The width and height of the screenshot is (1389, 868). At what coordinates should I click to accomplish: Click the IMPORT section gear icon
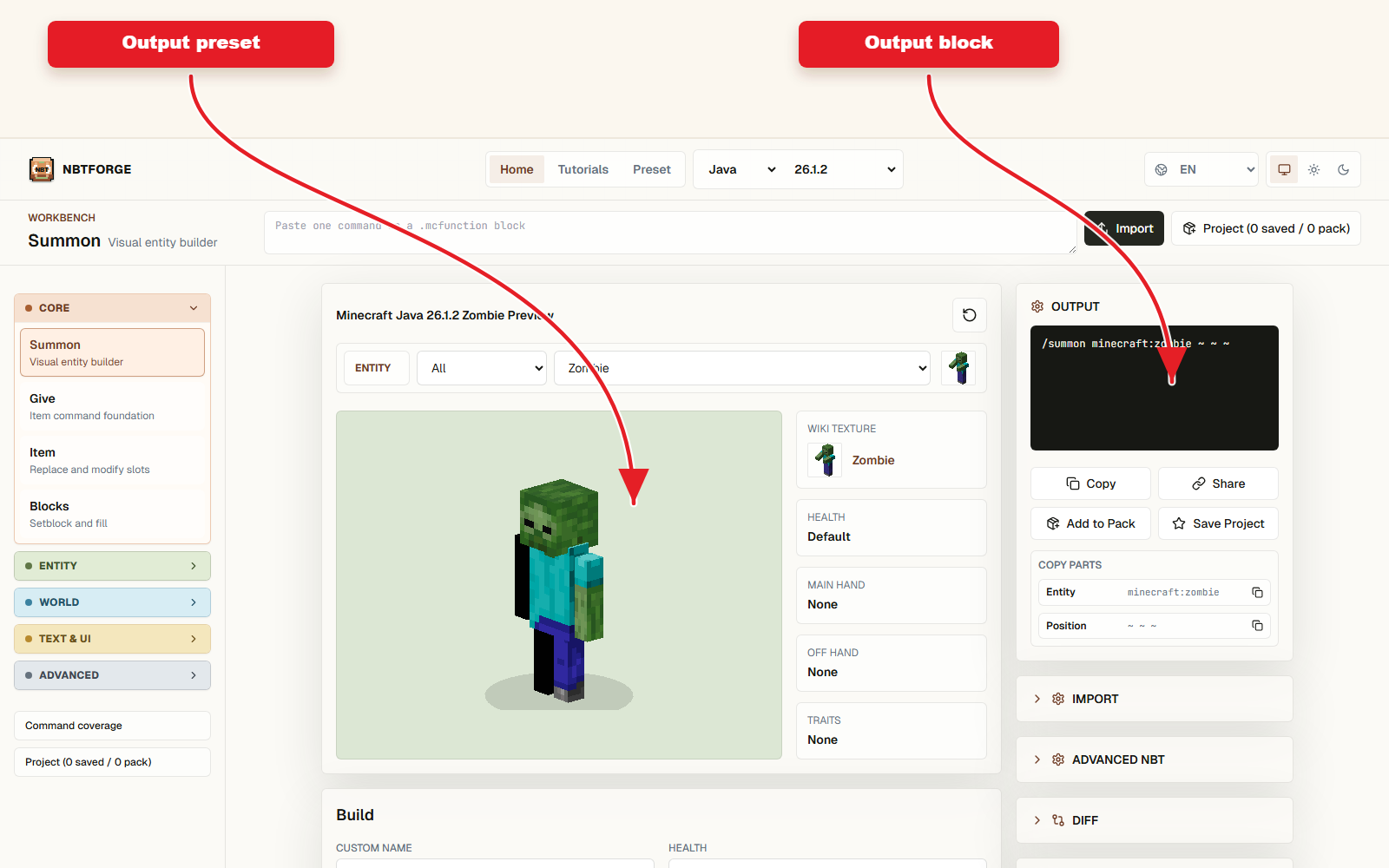[x=1058, y=699]
